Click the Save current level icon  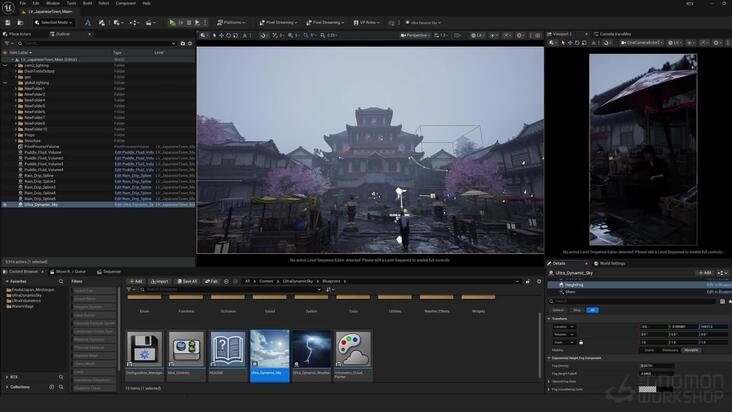pyautogui.click(x=7, y=22)
